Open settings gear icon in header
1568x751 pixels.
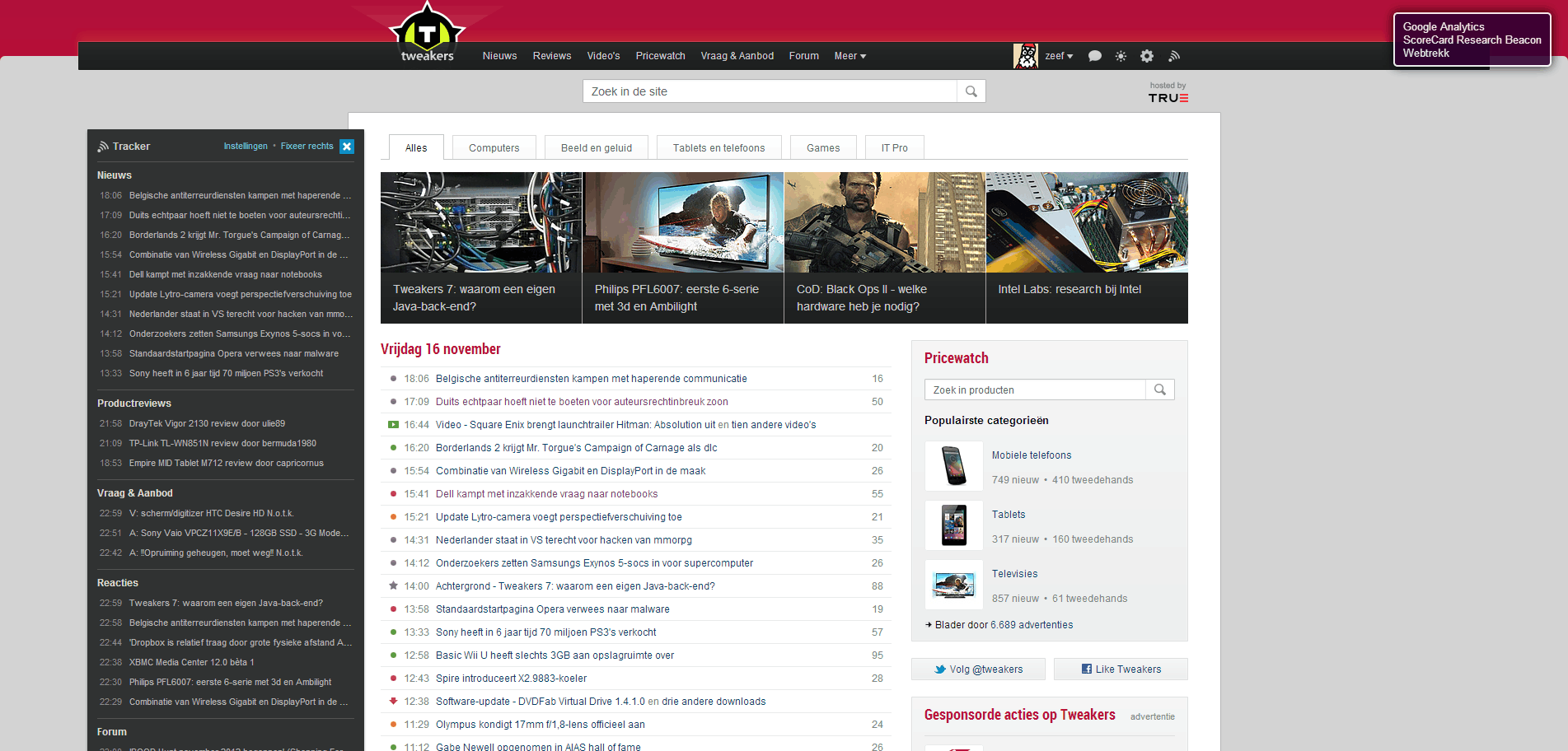click(1147, 56)
